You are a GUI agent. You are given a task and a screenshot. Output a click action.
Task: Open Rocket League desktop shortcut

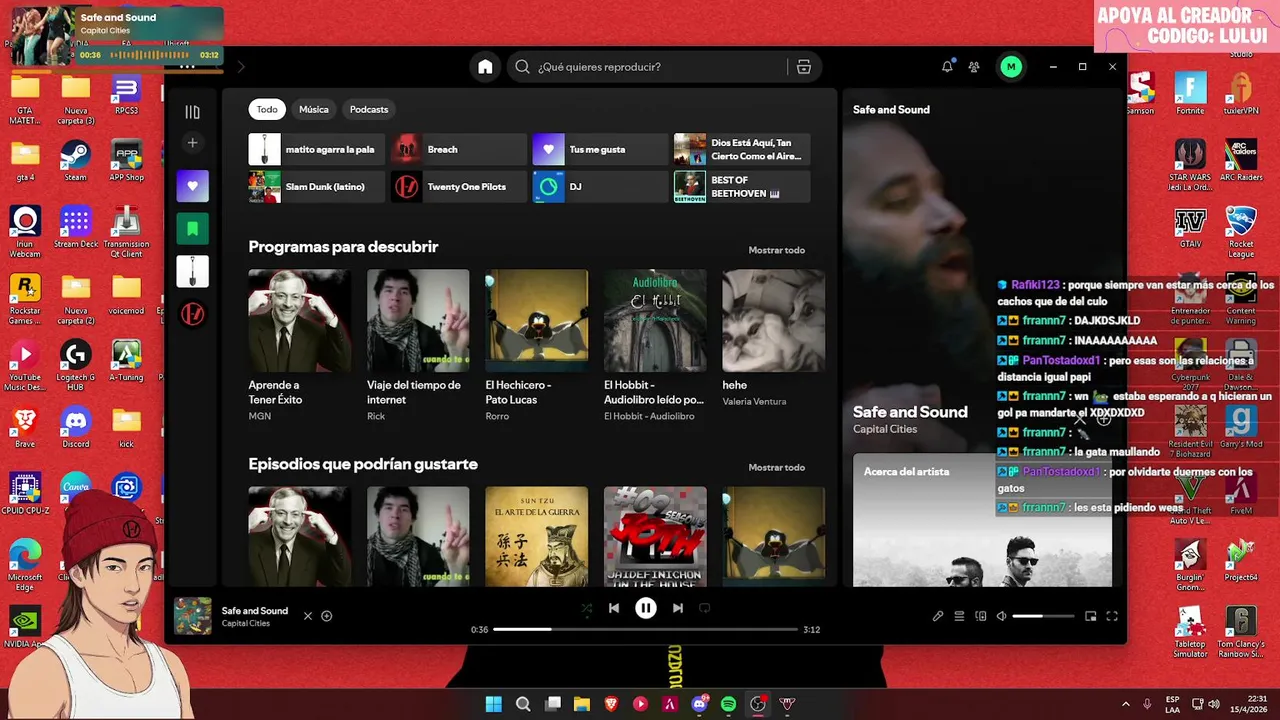tap(1241, 233)
